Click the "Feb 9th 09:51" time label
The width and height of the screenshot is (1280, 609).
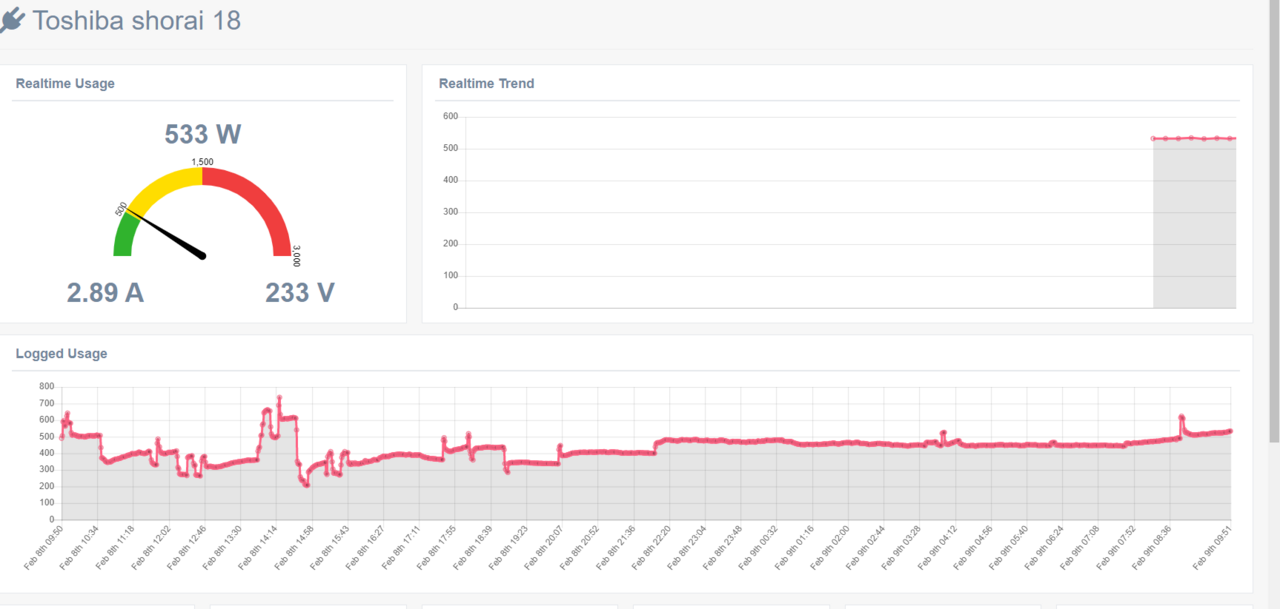1212,548
